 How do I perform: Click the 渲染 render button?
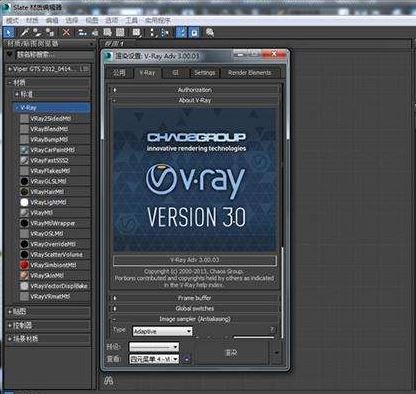click(x=231, y=352)
